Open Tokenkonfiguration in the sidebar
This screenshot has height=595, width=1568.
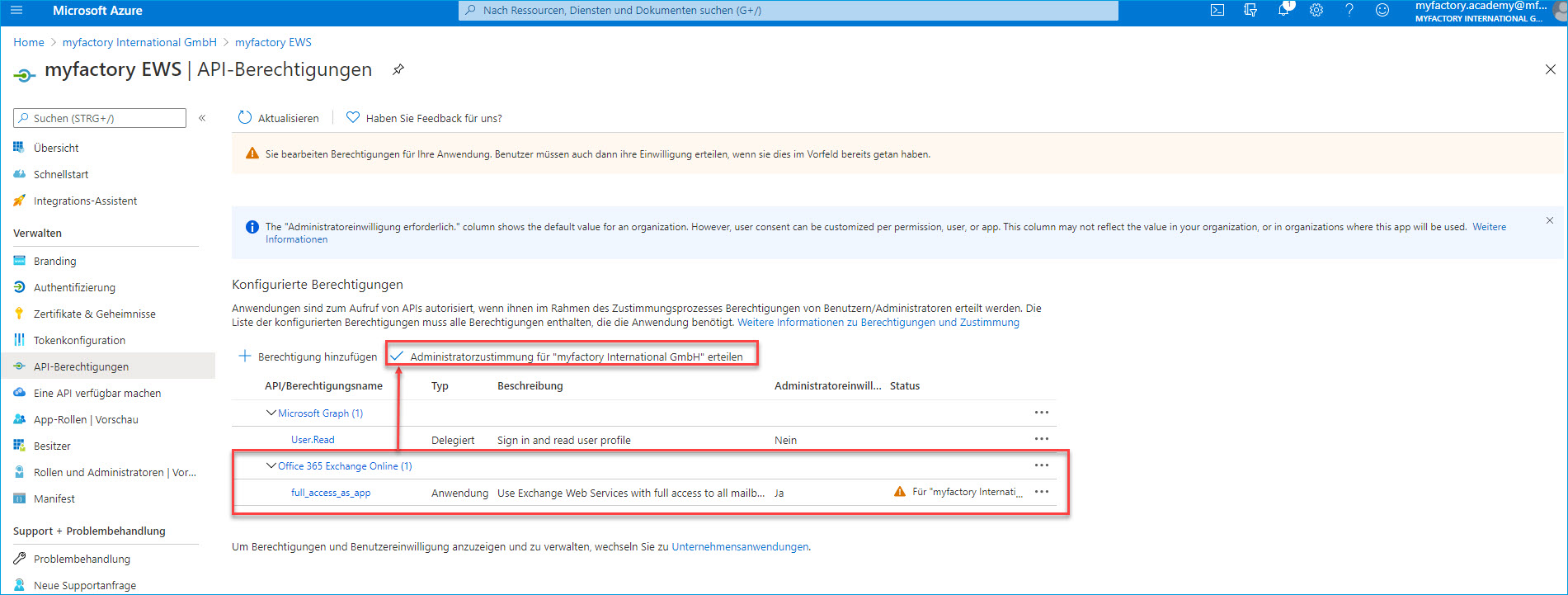[x=79, y=340]
